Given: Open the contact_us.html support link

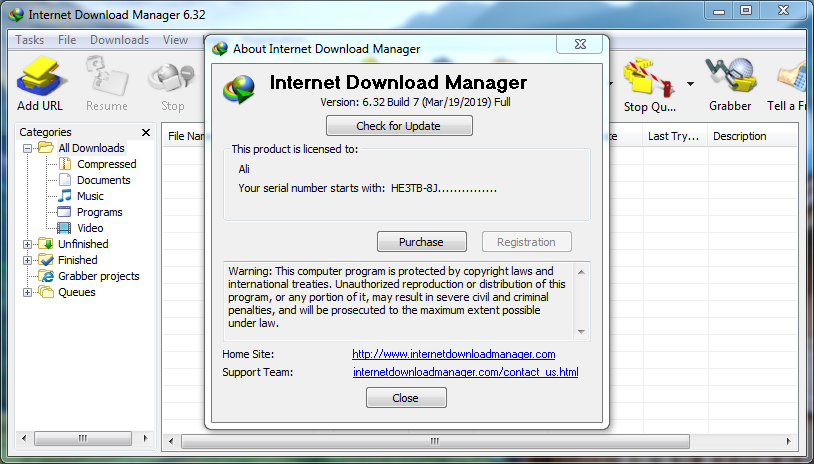Looking at the screenshot, I should pyautogui.click(x=466, y=372).
